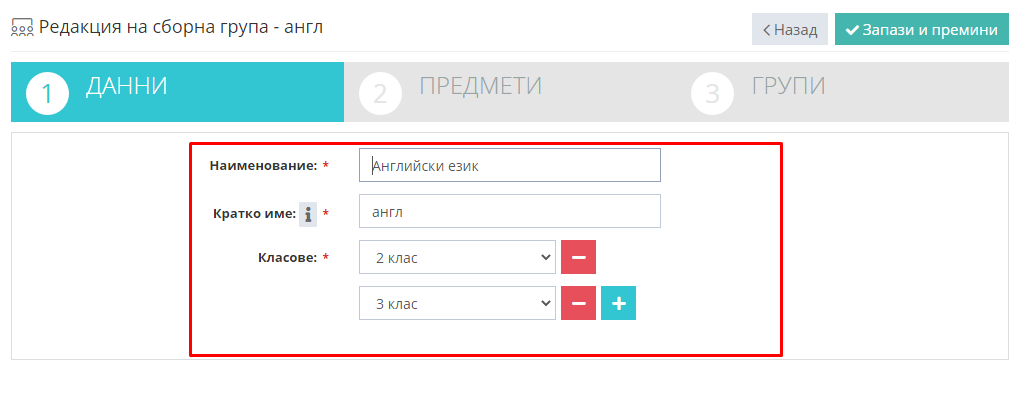The image size is (1022, 397).
Task: Expand the arrow of the 3 клас select
Action: tap(546, 303)
